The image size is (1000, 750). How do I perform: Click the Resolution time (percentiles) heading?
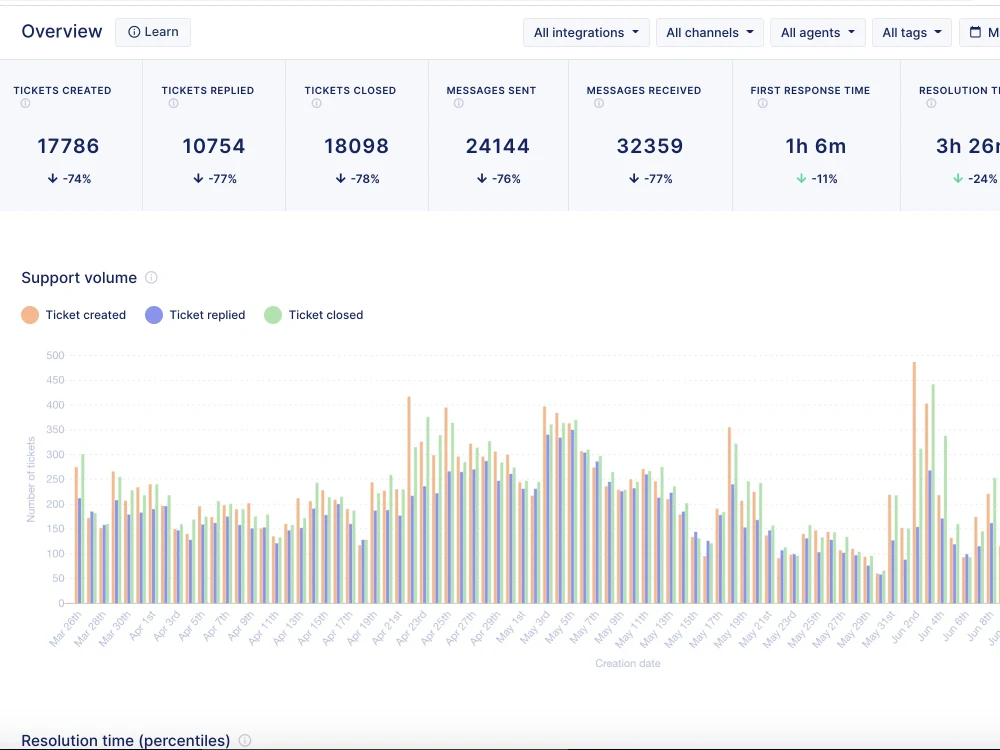(126, 740)
